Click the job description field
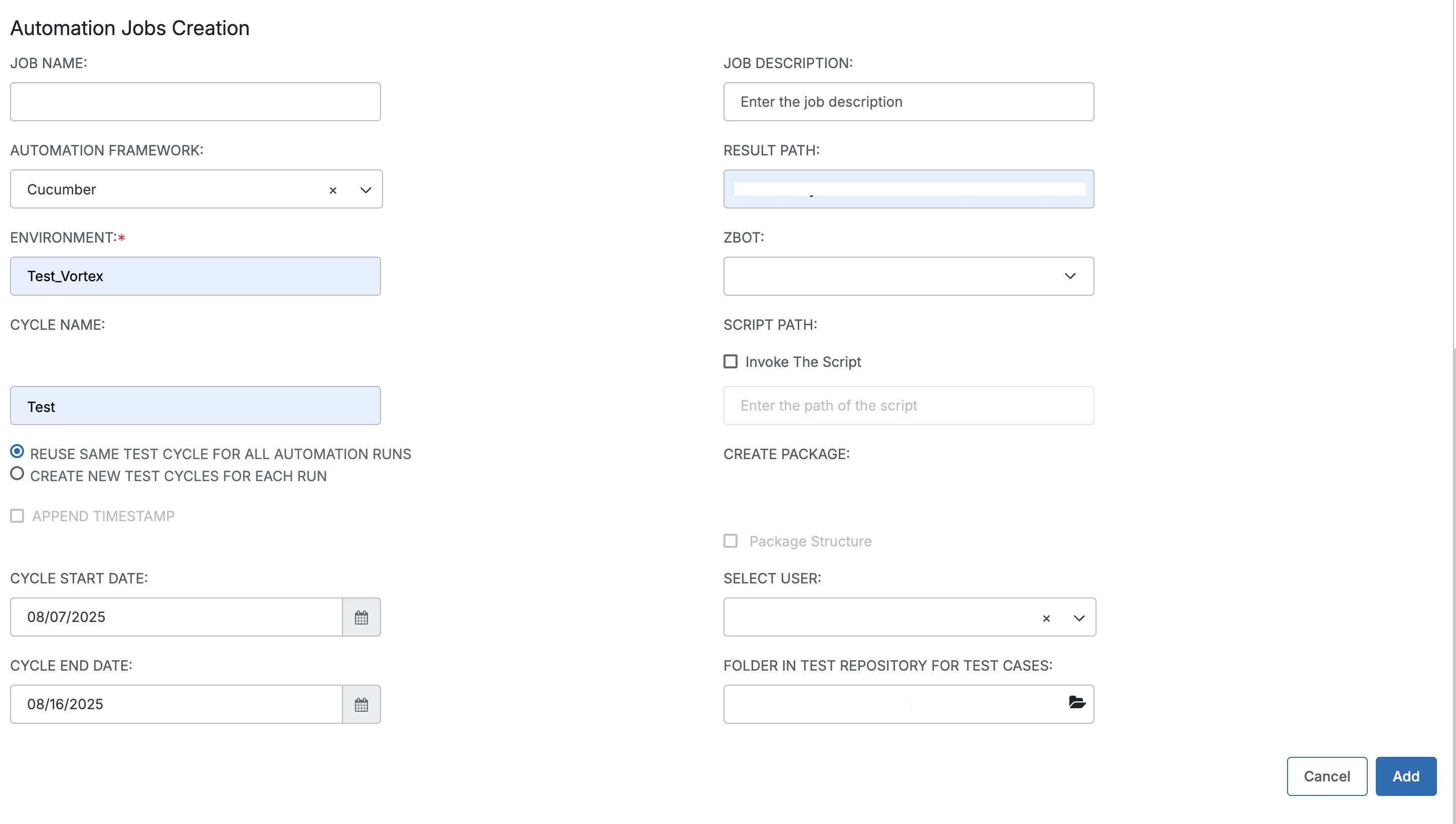 pos(908,101)
